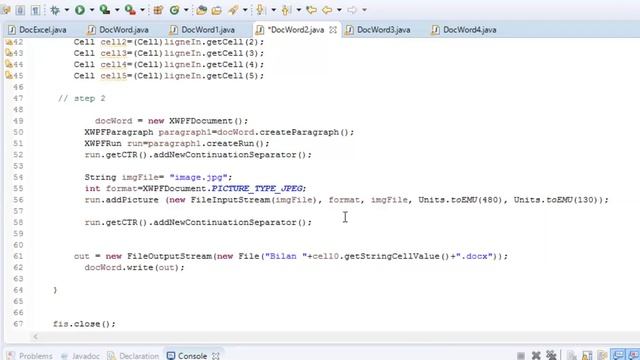Open dropdown arrow next to Run button
Screen dimensions: 640x360
click(92, 10)
